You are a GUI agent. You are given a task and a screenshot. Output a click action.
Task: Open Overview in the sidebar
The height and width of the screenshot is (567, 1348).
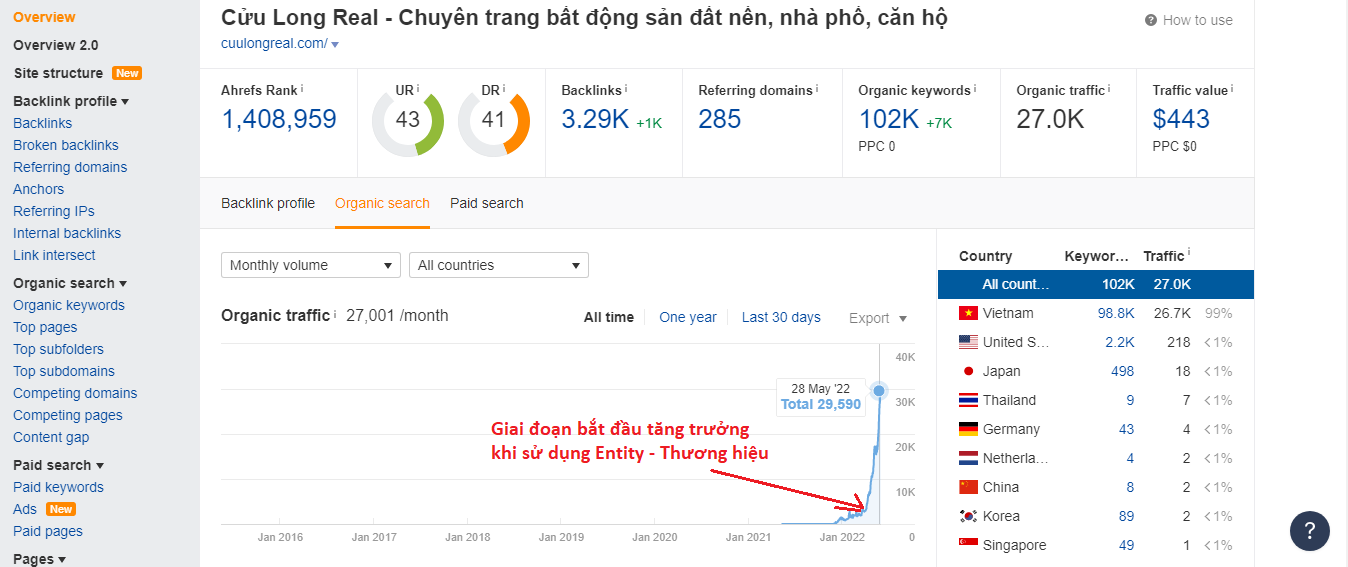point(44,17)
